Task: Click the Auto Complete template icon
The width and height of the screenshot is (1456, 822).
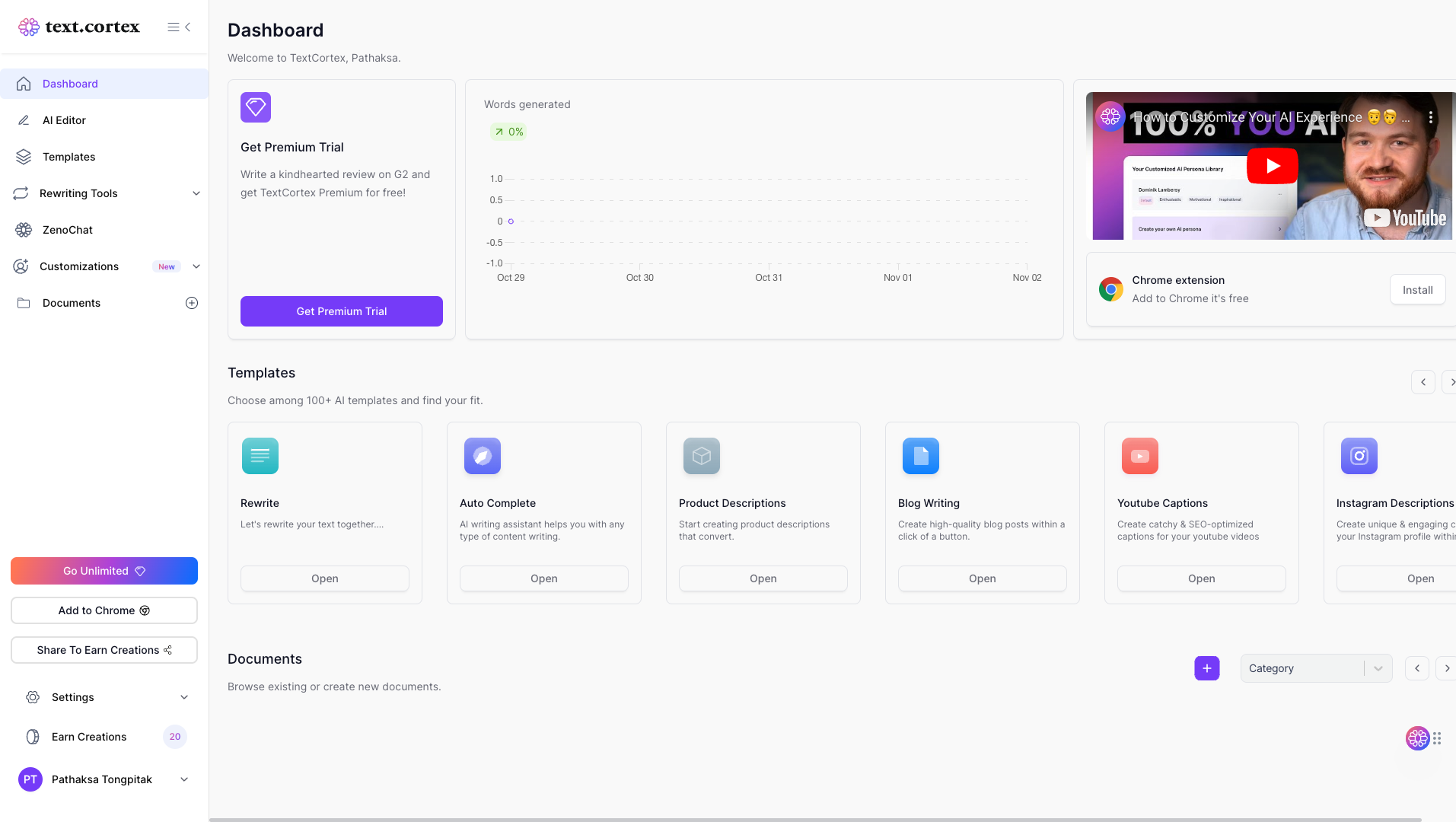Action: click(x=483, y=456)
